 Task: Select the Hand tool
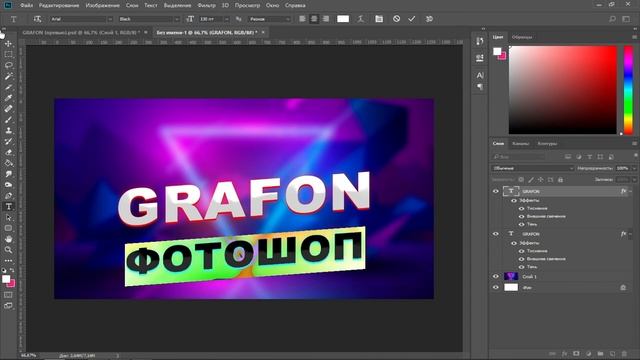[8, 239]
